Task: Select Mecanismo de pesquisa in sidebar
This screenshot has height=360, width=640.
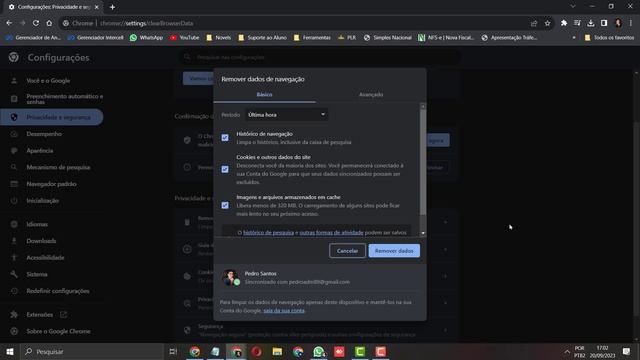Action: (x=58, y=167)
